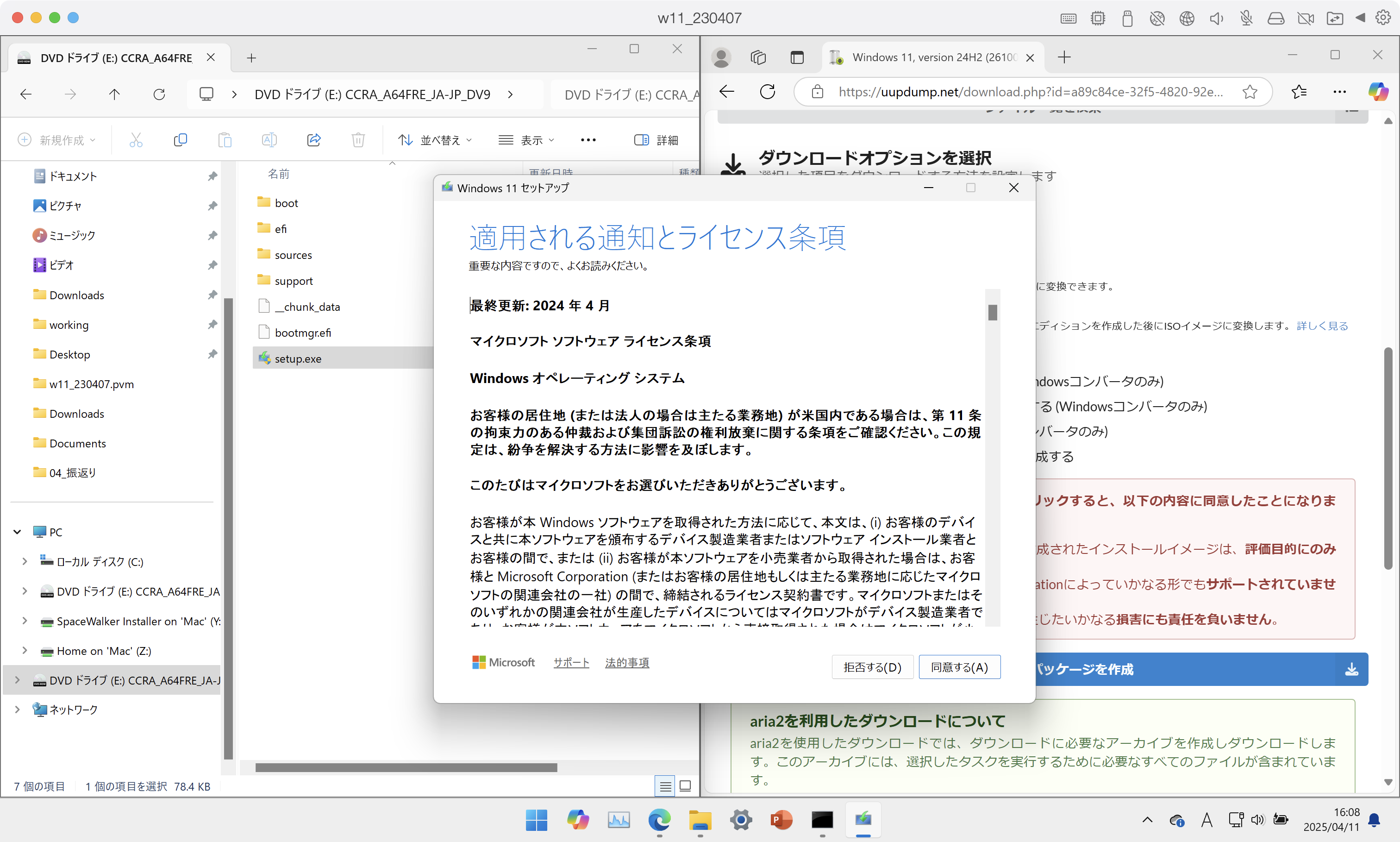
Task: Expand Home on 'Mac' (Z:) node
Action: (25, 650)
